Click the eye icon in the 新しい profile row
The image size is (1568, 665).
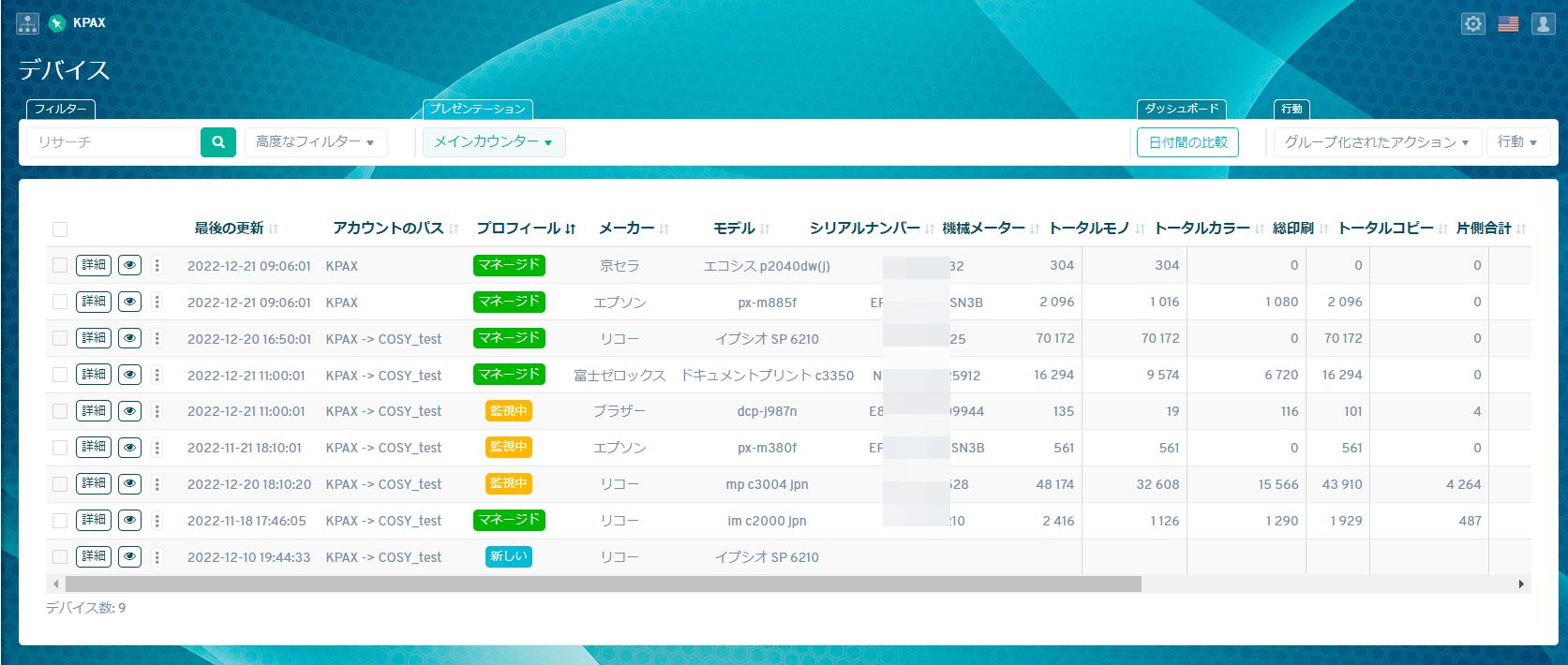tap(130, 557)
